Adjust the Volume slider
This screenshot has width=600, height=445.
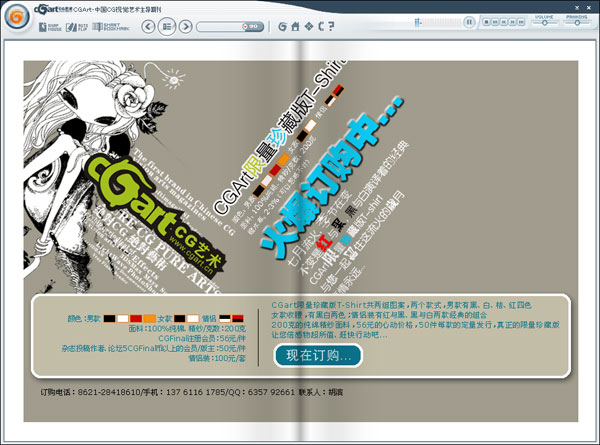point(545,23)
